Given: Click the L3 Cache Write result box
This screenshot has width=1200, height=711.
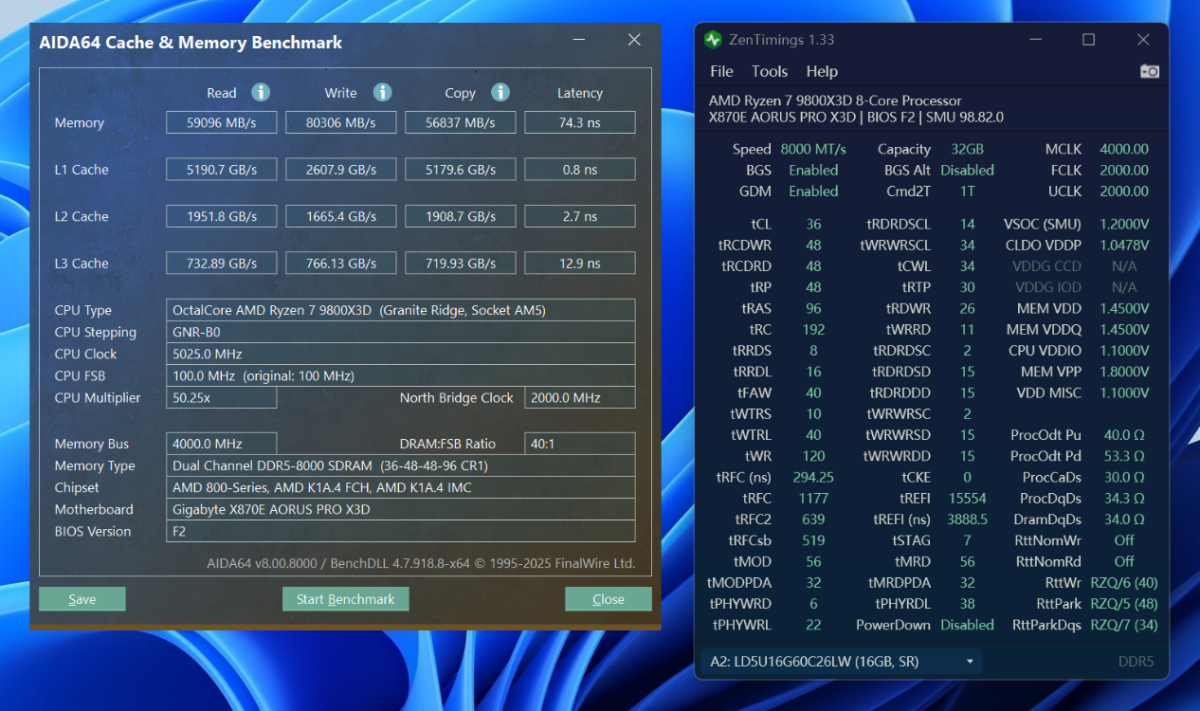Looking at the screenshot, I should tap(341, 264).
